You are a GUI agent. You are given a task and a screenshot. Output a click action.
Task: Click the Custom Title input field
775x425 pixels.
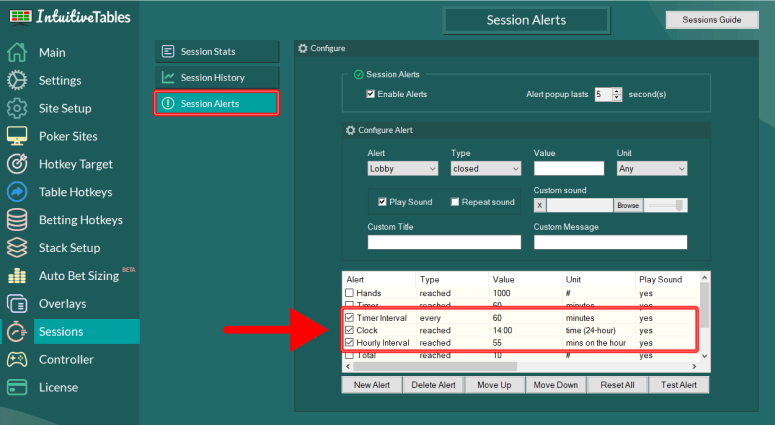(444, 242)
